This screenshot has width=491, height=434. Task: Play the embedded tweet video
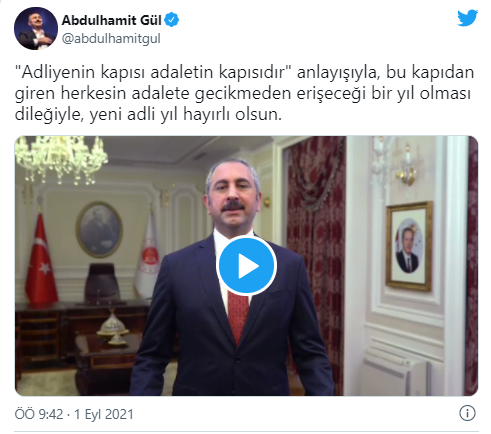click(x=246, y=265)
